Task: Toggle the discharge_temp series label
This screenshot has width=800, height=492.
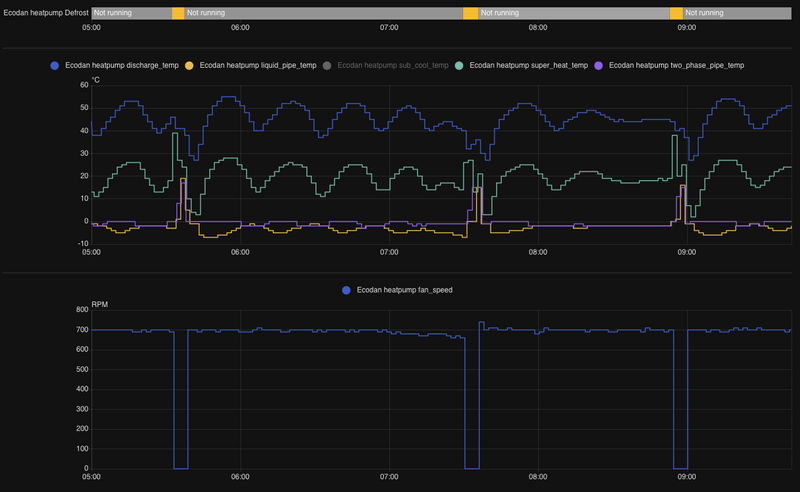Action: 121,65
